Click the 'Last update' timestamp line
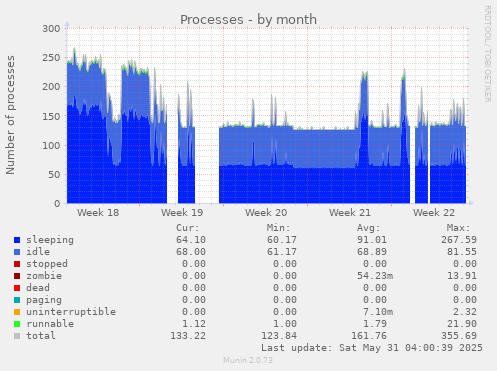 click(x=372, y=348)
